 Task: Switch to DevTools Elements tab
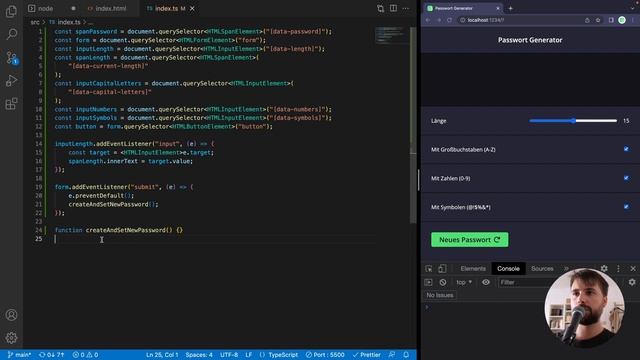(x=473, y=269)
